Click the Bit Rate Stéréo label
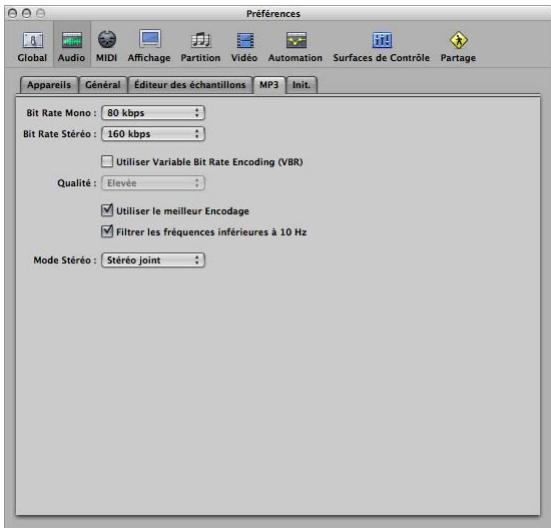This screenshot has width=551, height=528. coord(59,134)
